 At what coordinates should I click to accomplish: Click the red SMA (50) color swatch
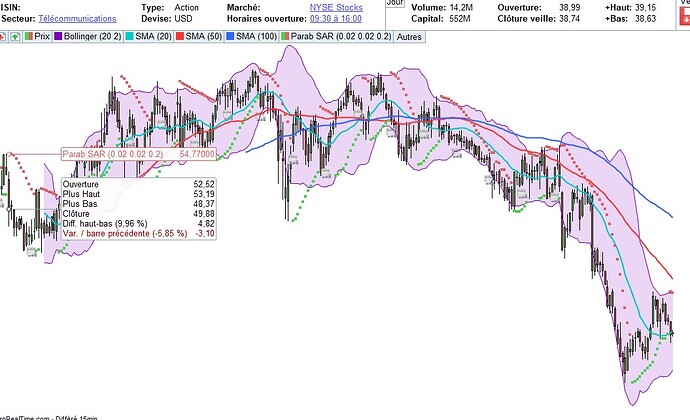coord(213,35)
